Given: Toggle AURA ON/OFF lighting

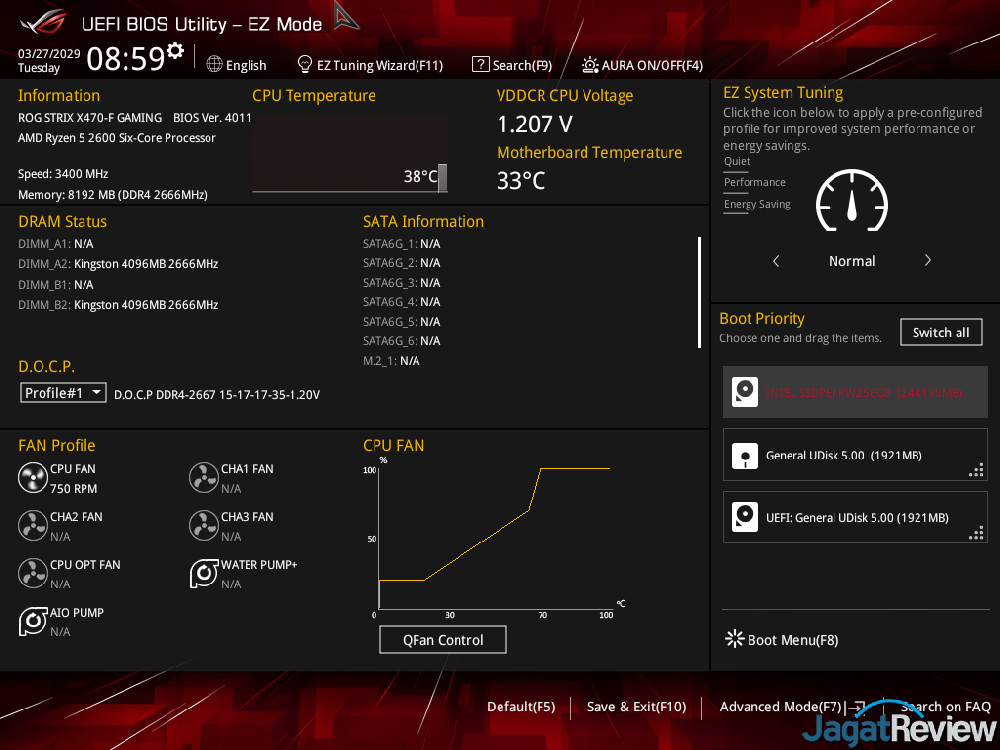Looking at the screenshot, I should 642,65.
